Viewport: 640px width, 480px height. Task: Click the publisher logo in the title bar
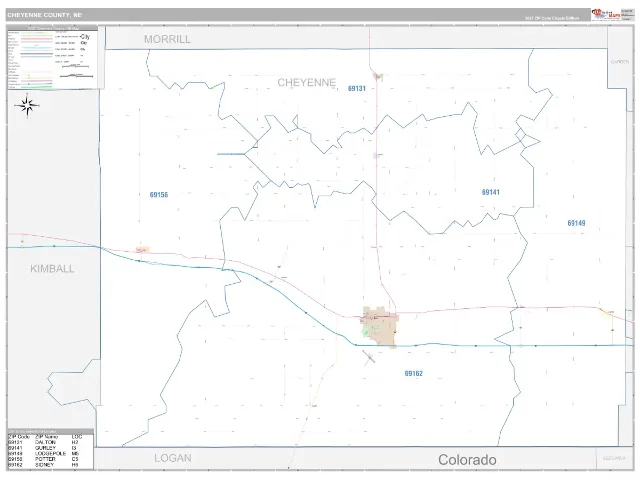pyautogui.click(x=606, y=15)
